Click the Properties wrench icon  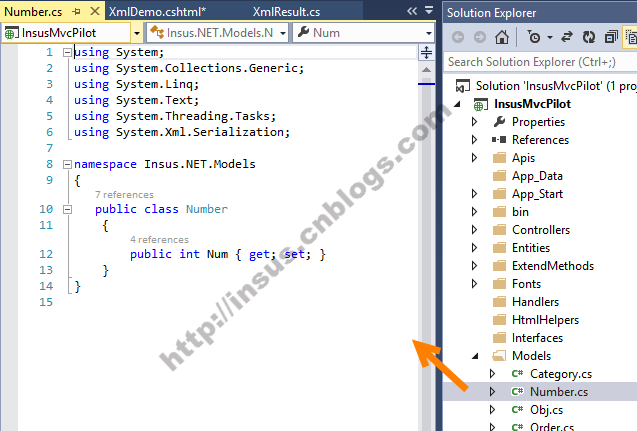499,121
